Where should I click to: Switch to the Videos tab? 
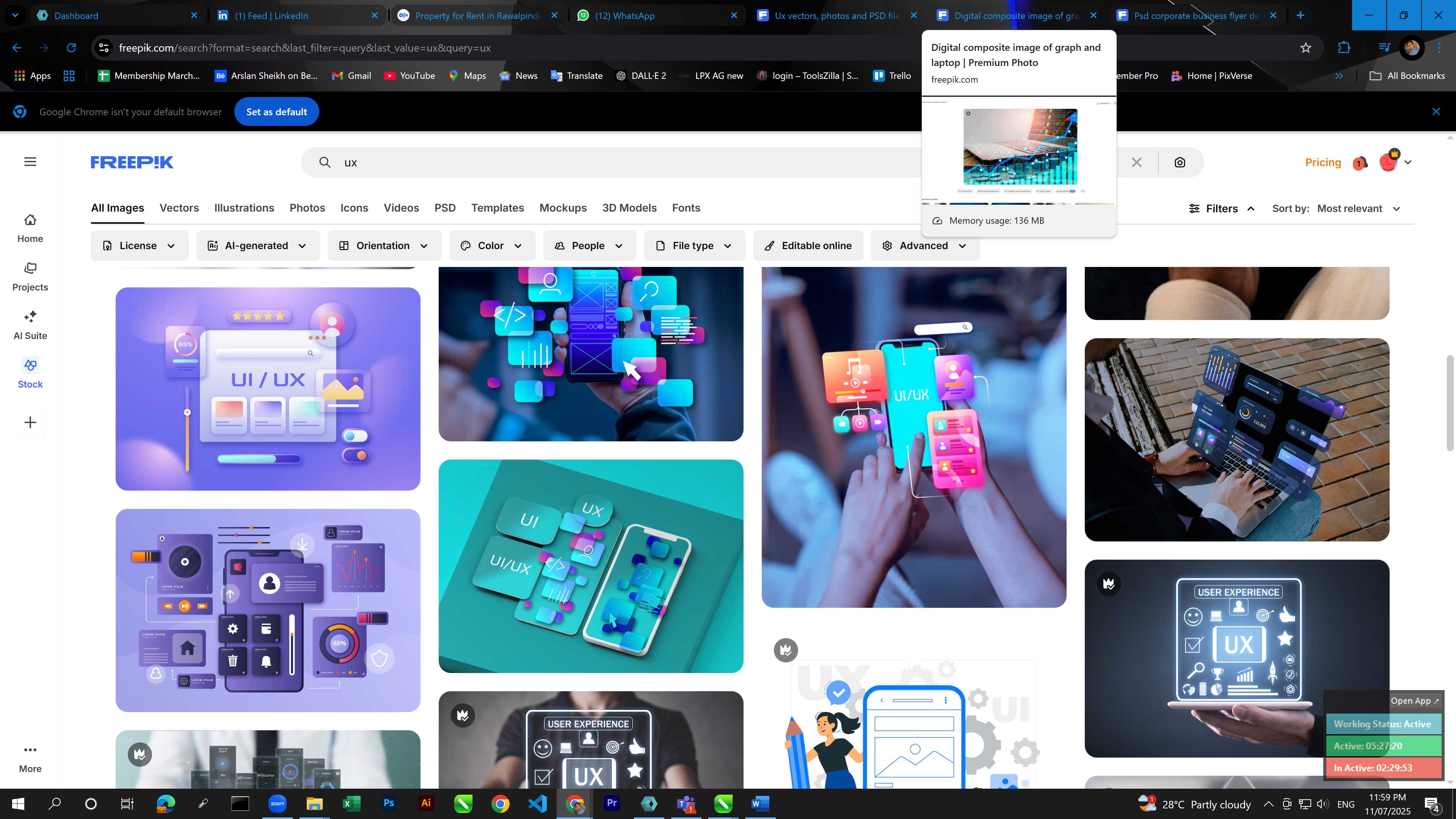click(401, 208)
